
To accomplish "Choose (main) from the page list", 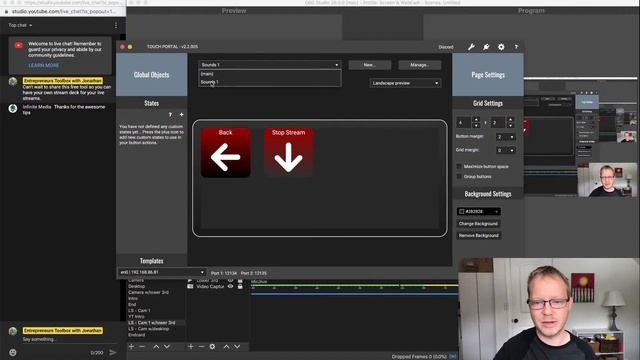I will pos(269,74).
